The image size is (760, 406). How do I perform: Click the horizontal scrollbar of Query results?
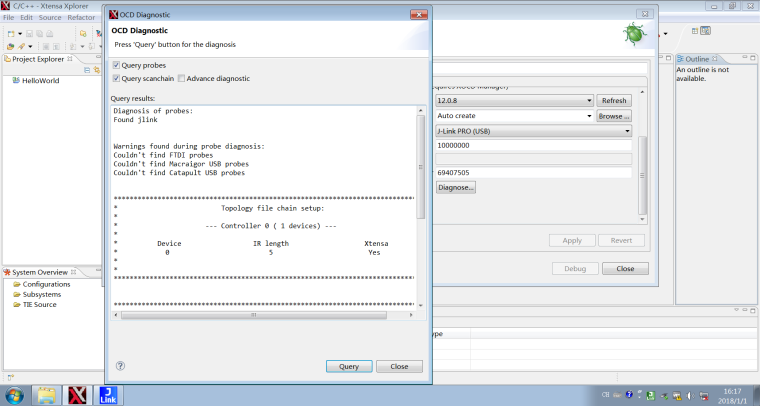click(253, 315)
